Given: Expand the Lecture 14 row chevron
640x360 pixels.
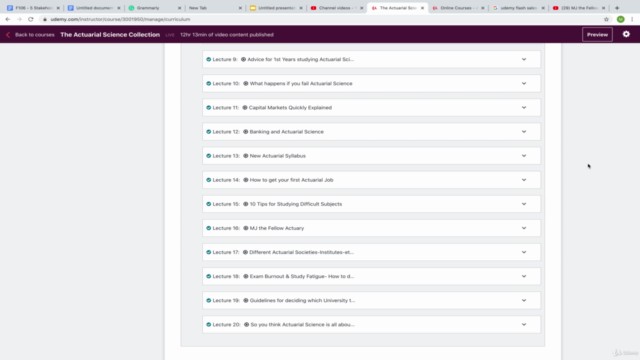Looking at the screenshot, I should pyautogui.click(x=524, y=180).
